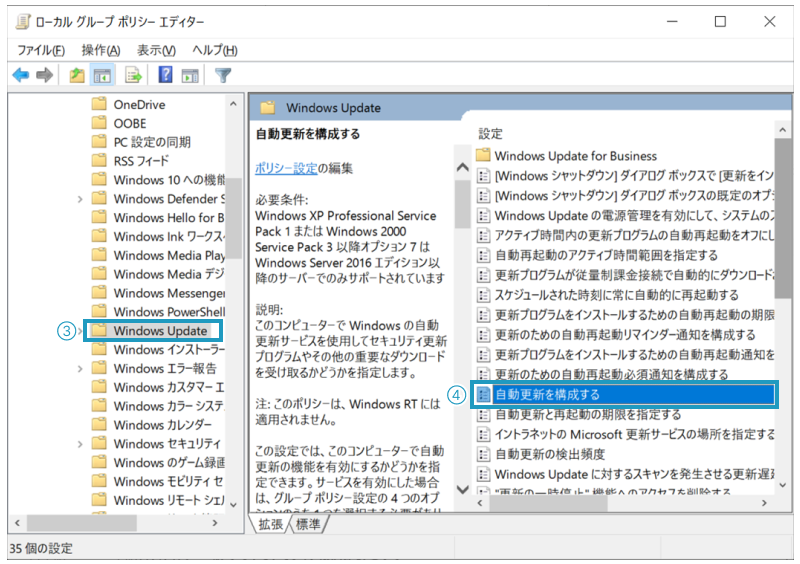Click tree pane horizontal scroll right arrow
The image size is (800, 564).
click(215, 523)
